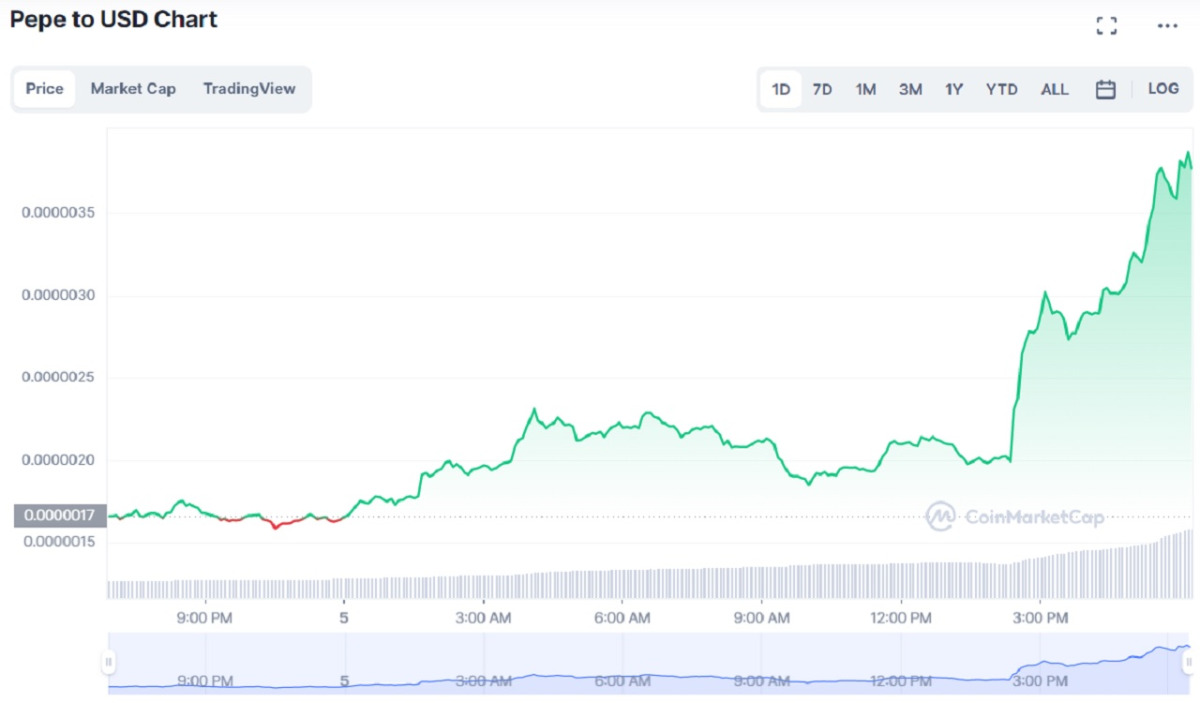Click the 12:00 PM main axis label
The width and height of the screenshot is (1200, 703).
tap(900, 618)
